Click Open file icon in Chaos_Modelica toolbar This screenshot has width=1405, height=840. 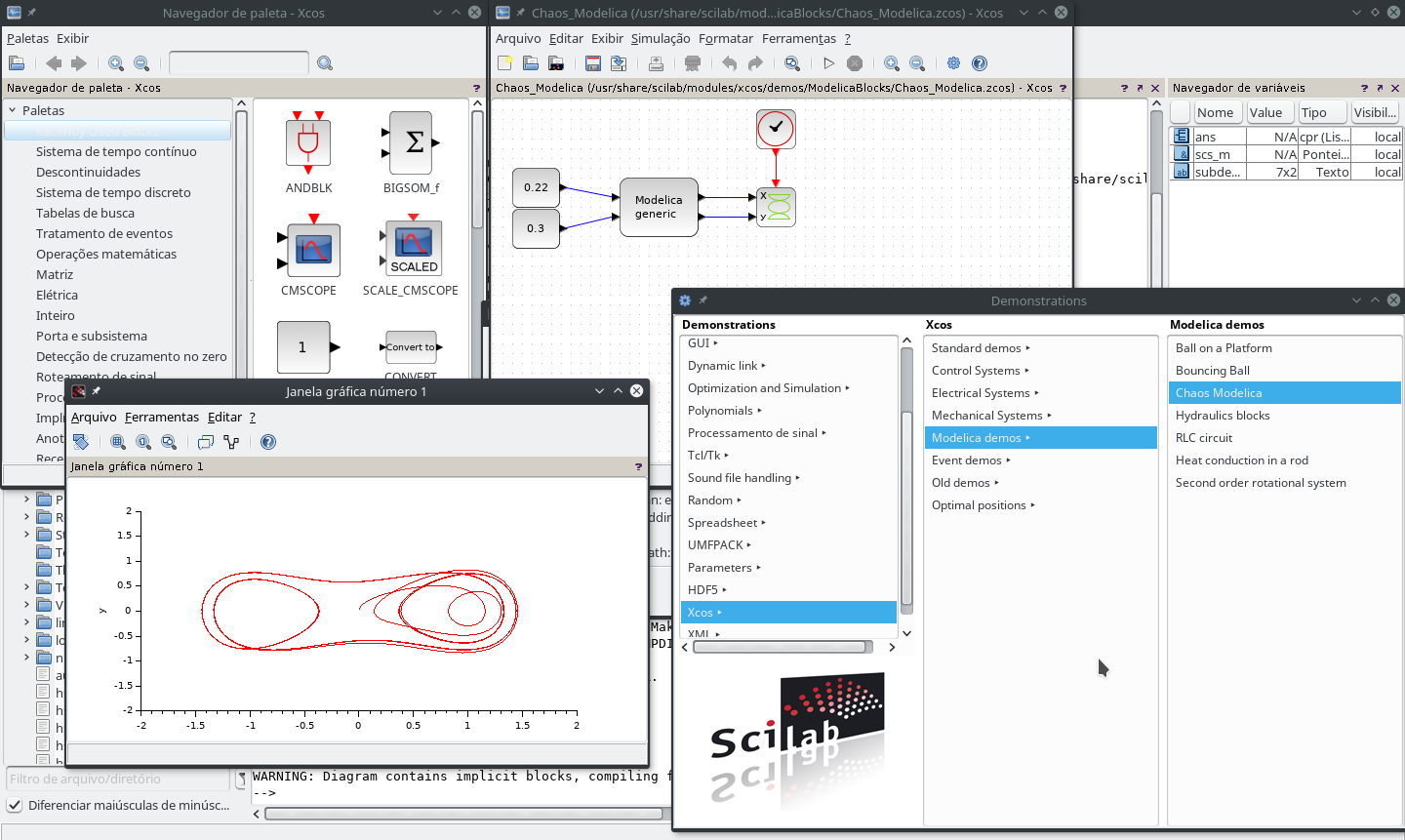click(x=530, y=63)
